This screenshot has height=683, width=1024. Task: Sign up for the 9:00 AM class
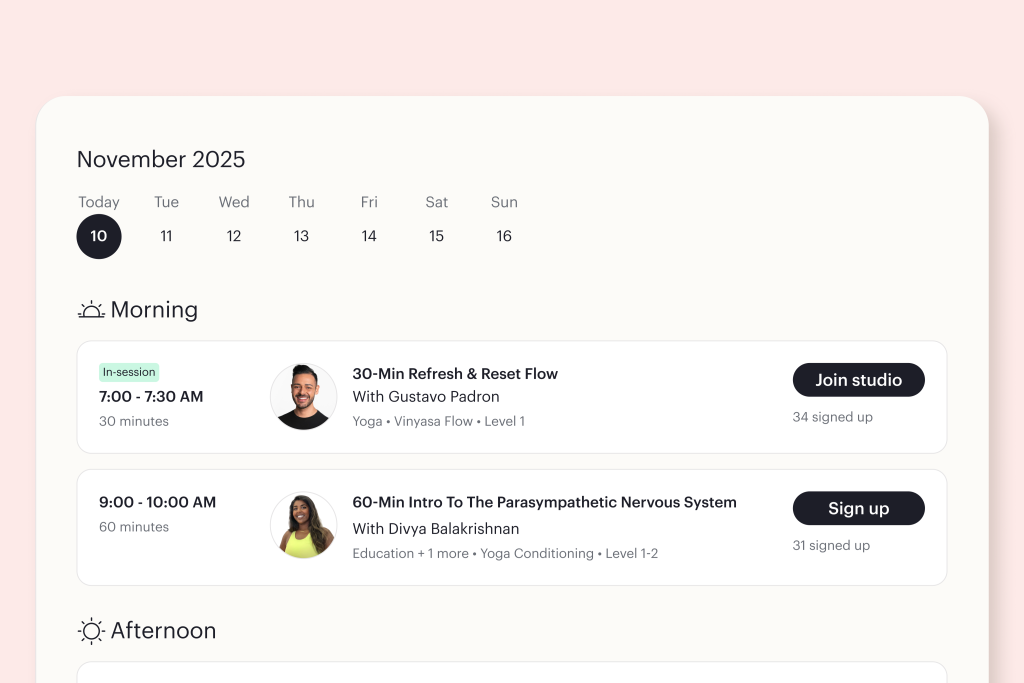coord(858,508)
